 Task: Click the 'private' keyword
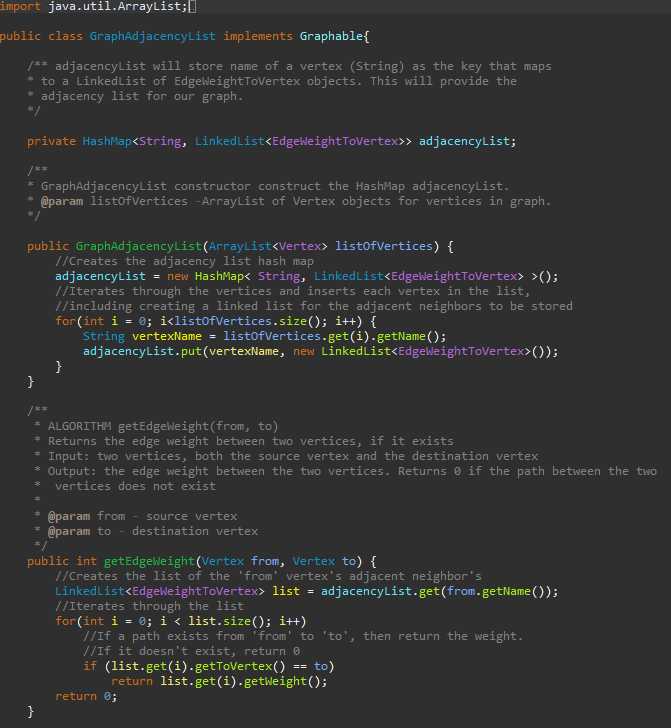tap(51, 141)
